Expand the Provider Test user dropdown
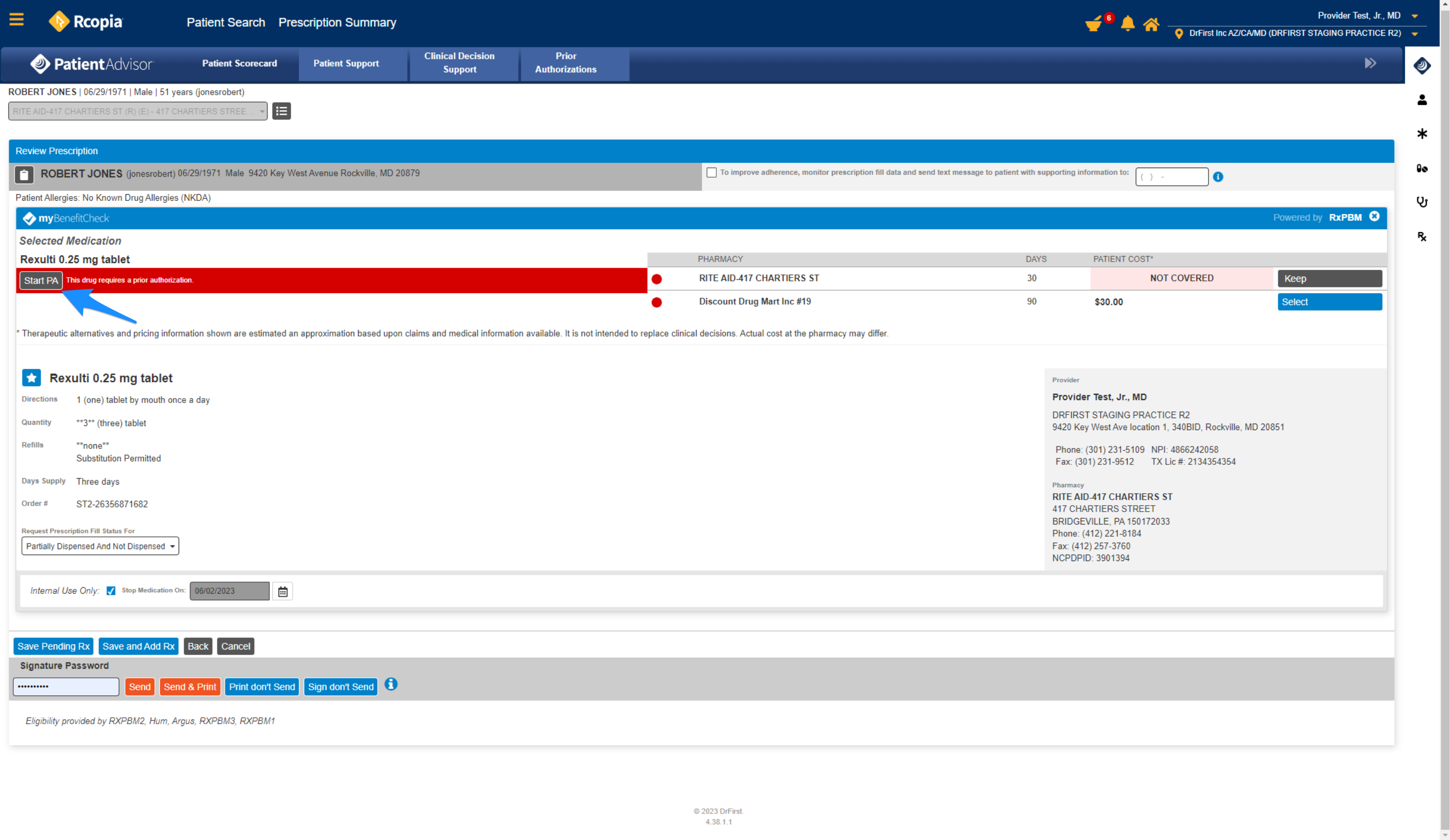Viewport: 1450px width, 840px height. pos(1415,16)
